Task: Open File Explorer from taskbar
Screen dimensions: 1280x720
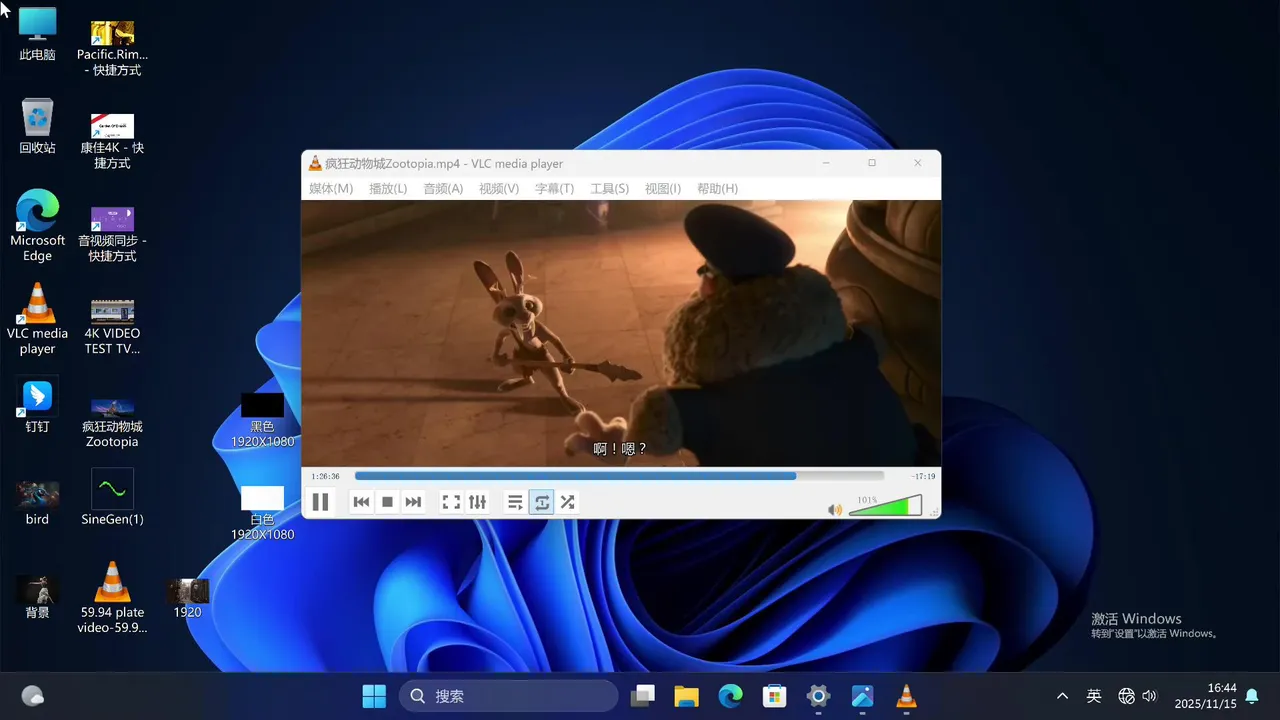Action: pyautogui.click(x=686, y=696)
